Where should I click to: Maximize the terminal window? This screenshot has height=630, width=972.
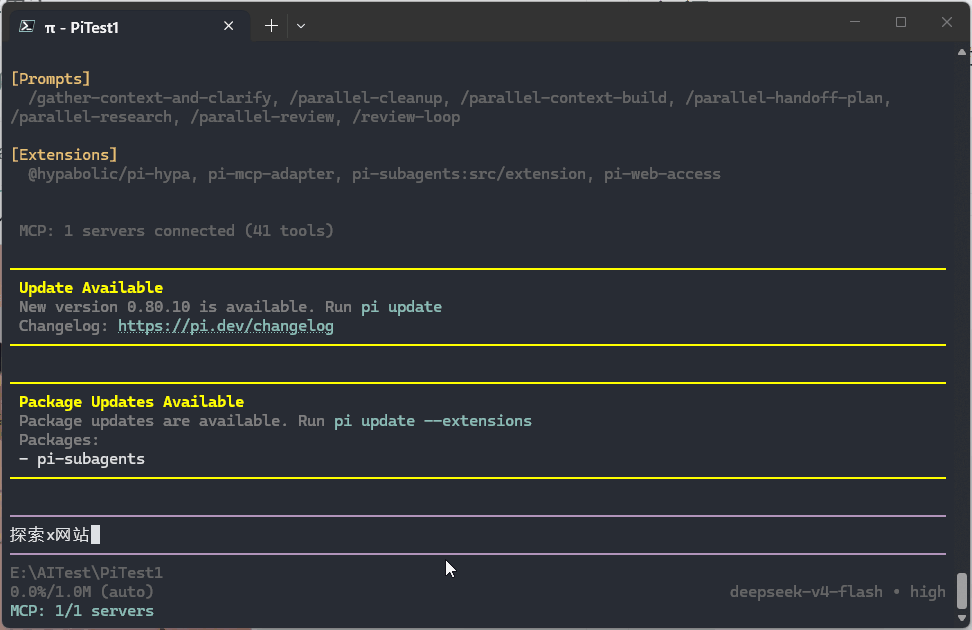click(x=901, y=22)
